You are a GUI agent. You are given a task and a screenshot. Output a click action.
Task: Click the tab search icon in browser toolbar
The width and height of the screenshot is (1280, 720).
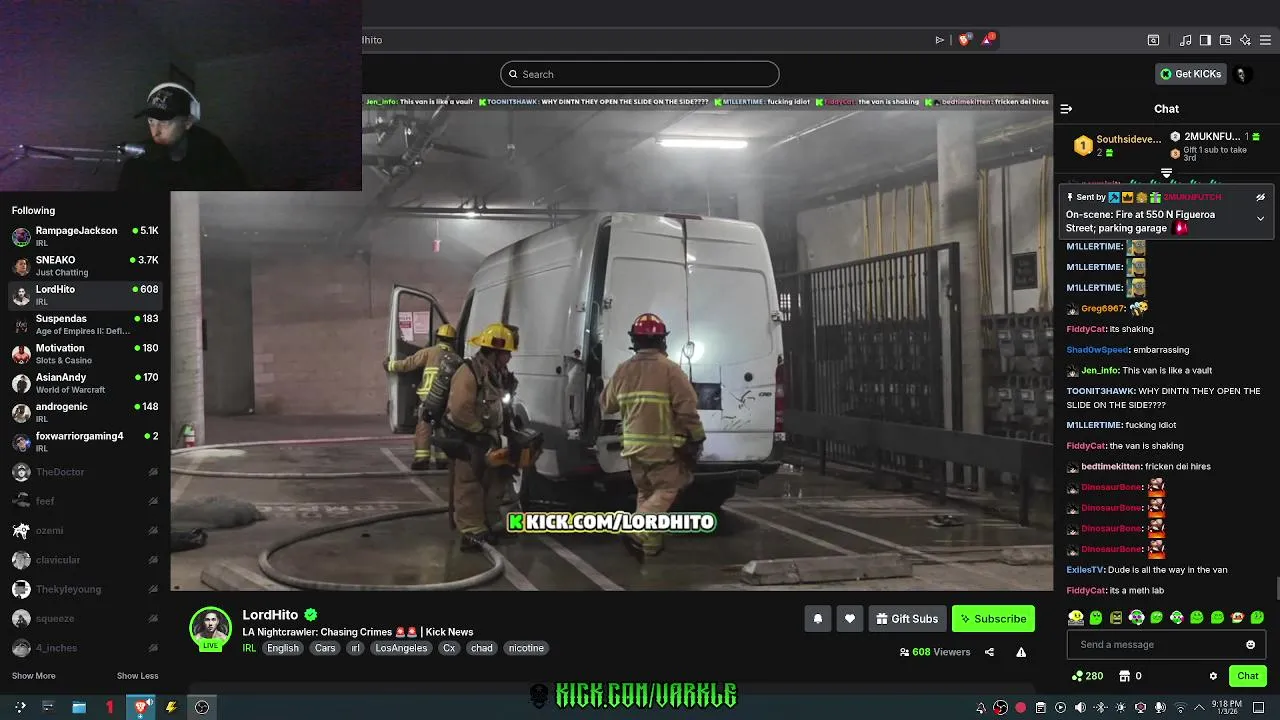1153,40
